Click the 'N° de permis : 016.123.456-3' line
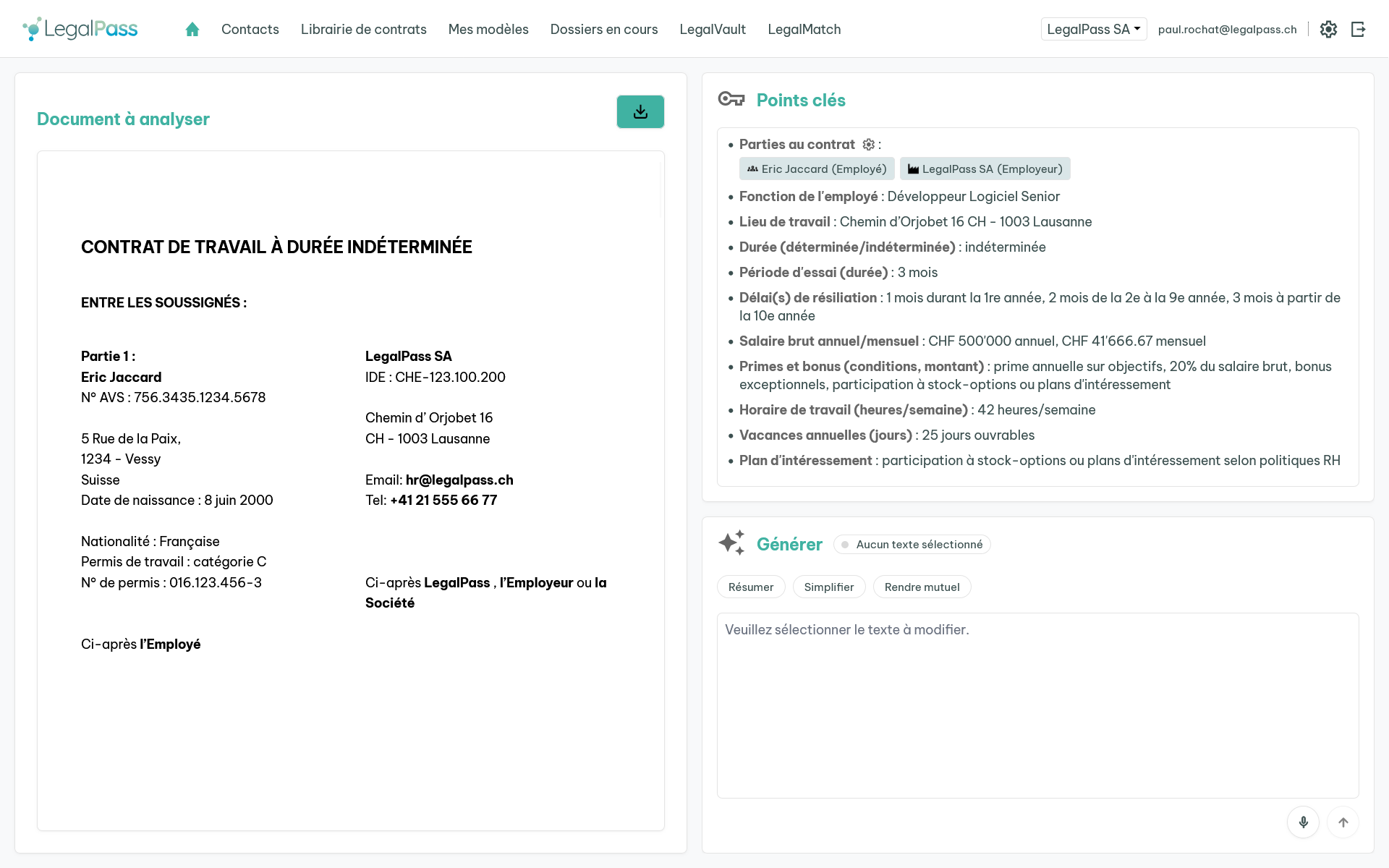The width and height of the screenshot is (1389, 868). [x=171, y=582]
